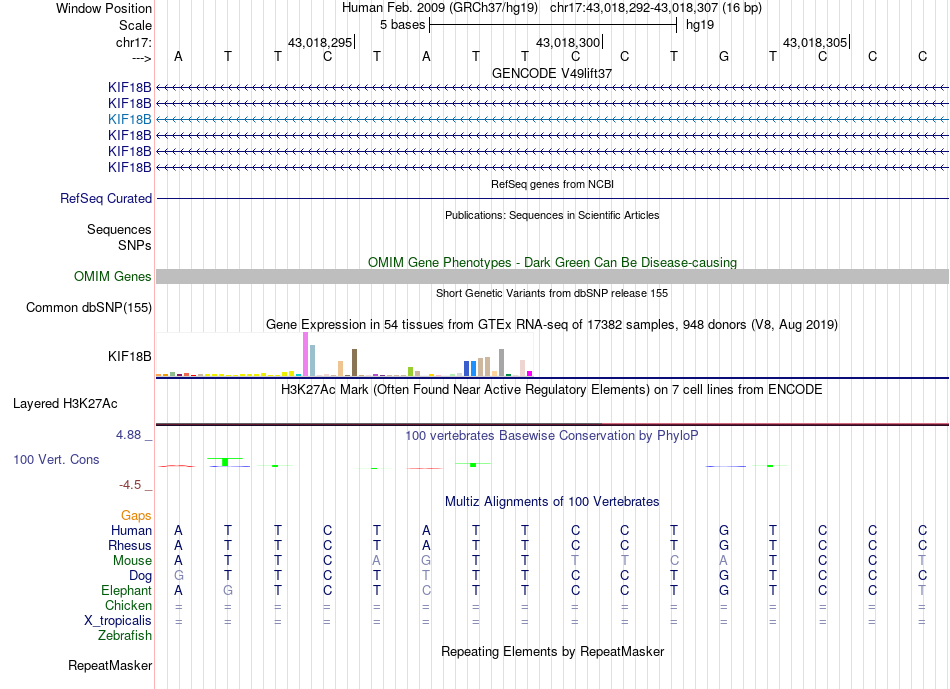Click the 43,018,305 ruler position

coord(815,42)
